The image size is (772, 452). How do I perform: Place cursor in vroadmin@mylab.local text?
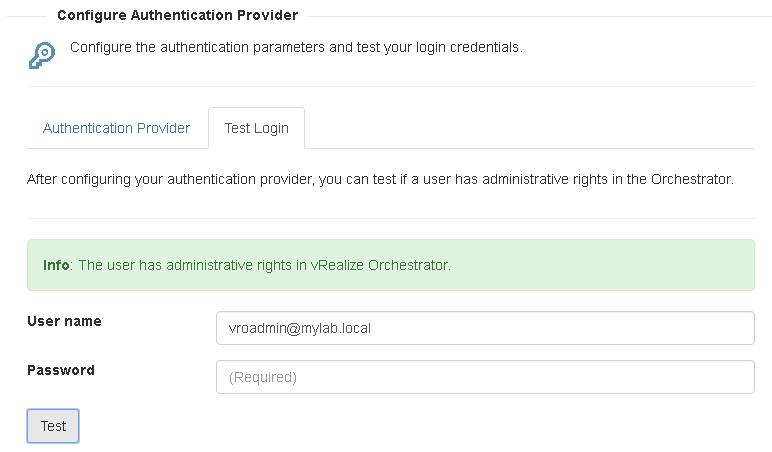pyautogui.click(x=299, y=328)
